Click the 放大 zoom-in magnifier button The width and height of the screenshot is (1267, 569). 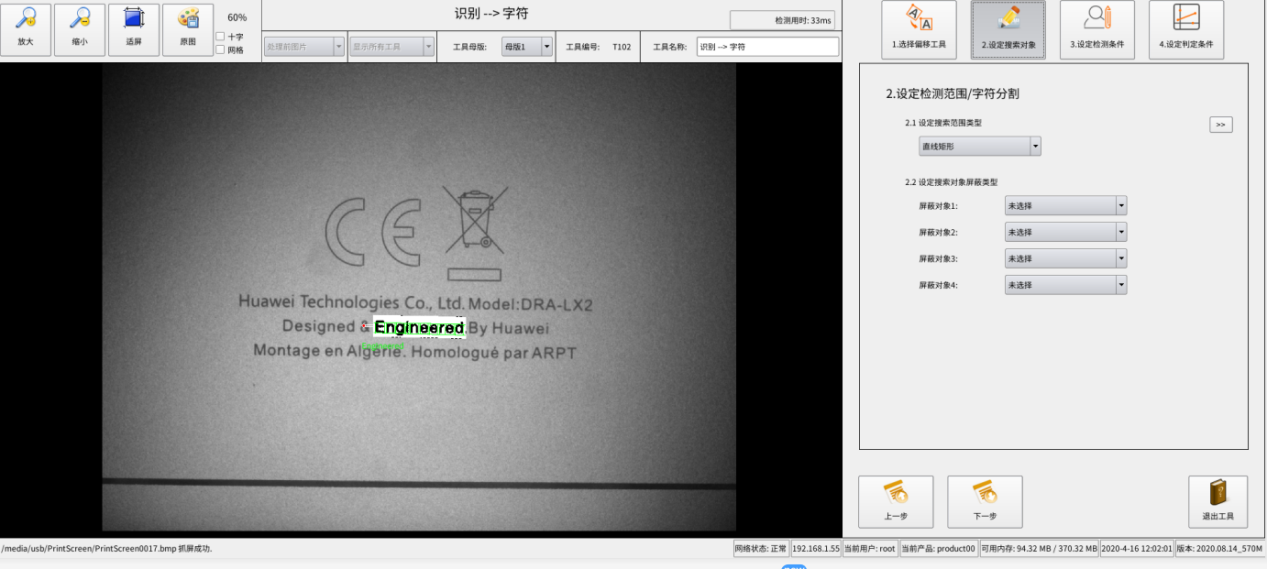pyautogui.click(x=26, y=29)
